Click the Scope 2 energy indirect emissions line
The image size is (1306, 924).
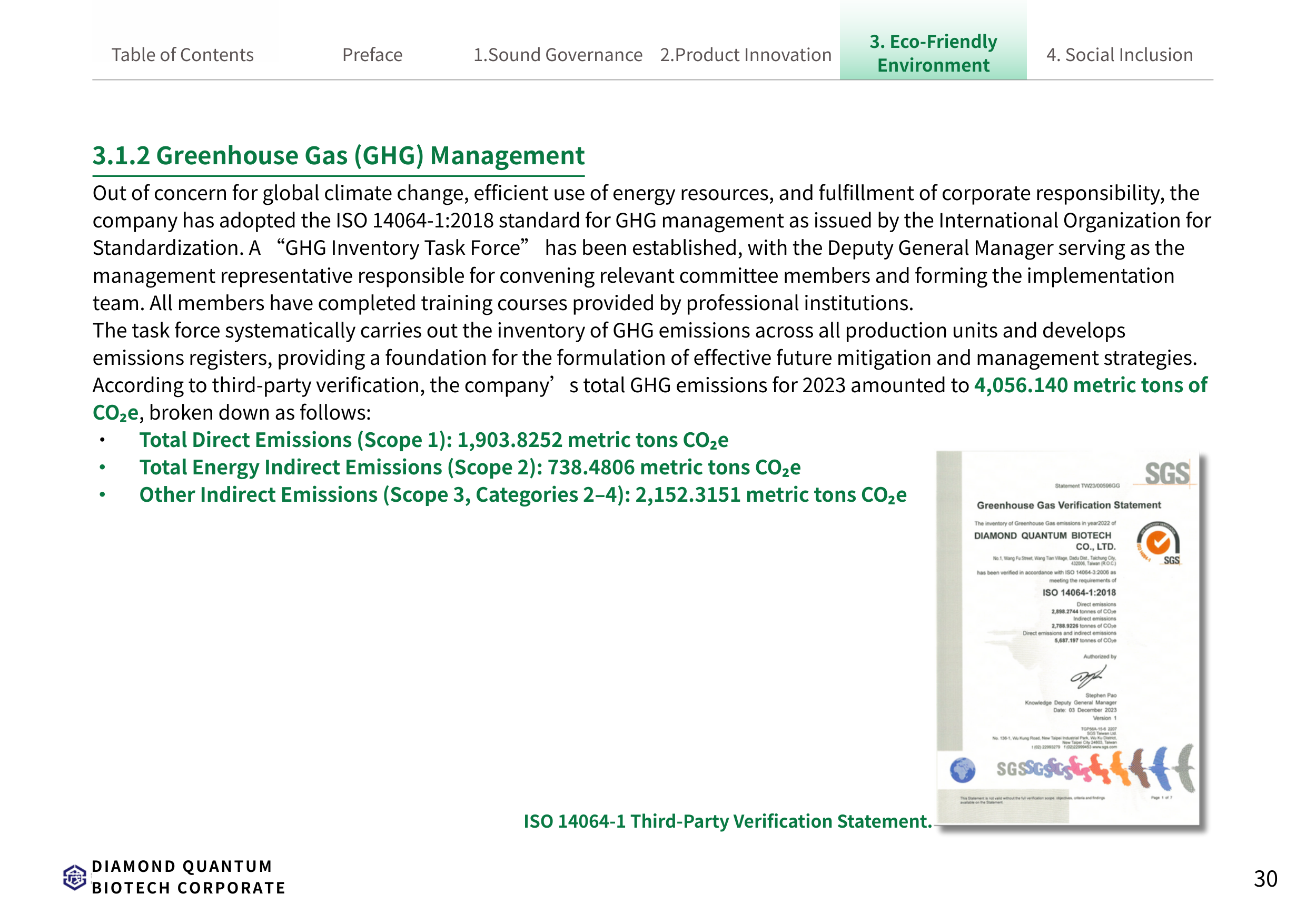click(x=470, y=468)
